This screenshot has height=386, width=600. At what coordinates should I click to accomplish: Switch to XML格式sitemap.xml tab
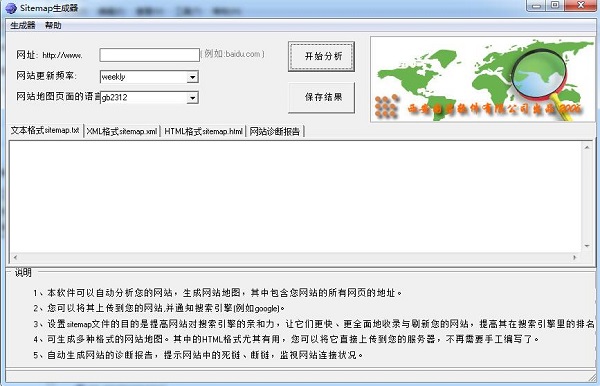[122, 131]
